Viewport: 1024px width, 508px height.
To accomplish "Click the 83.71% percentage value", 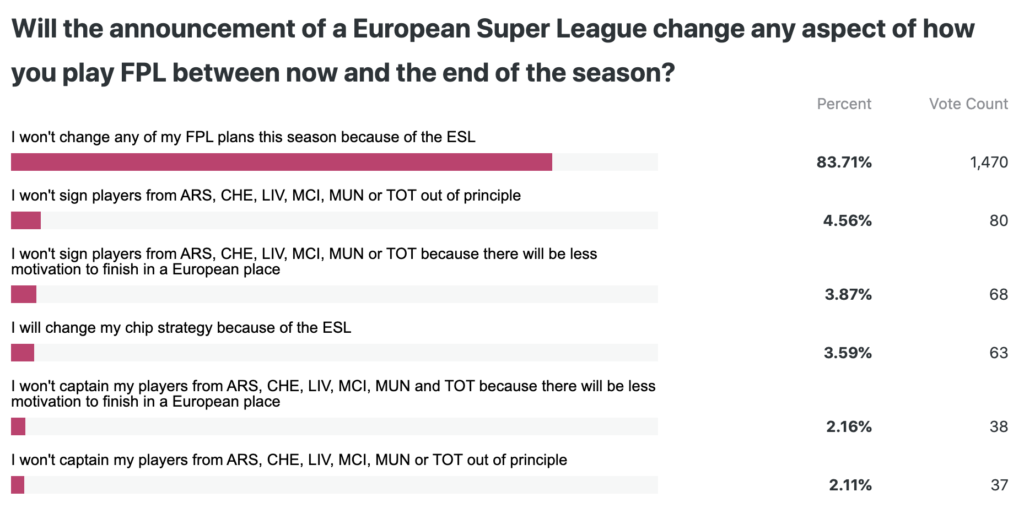I will tap(844, 162).
